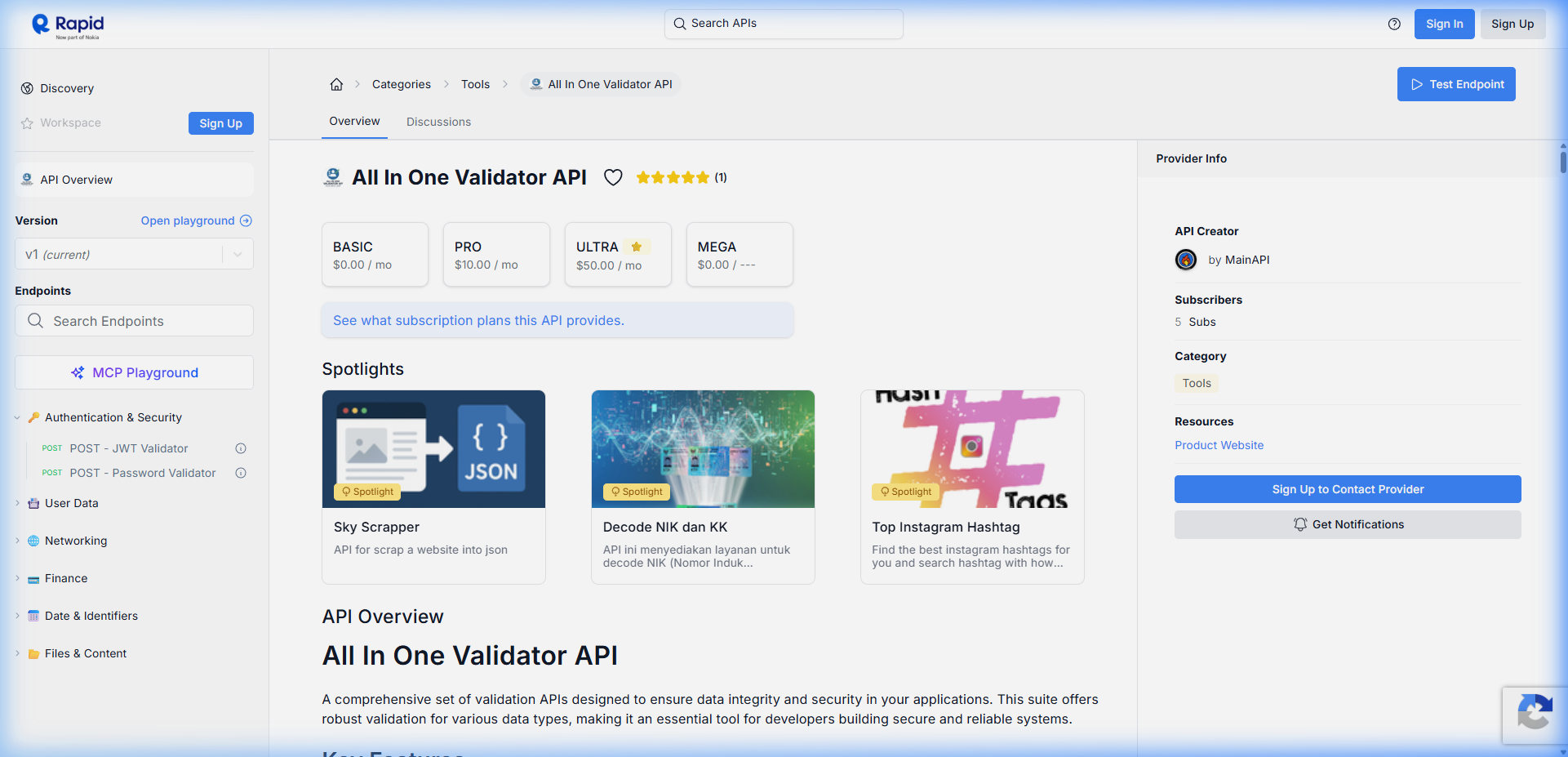
Task: Open Top Instagram Hashtag spotlight thumbnail
Action: [972, 449]
